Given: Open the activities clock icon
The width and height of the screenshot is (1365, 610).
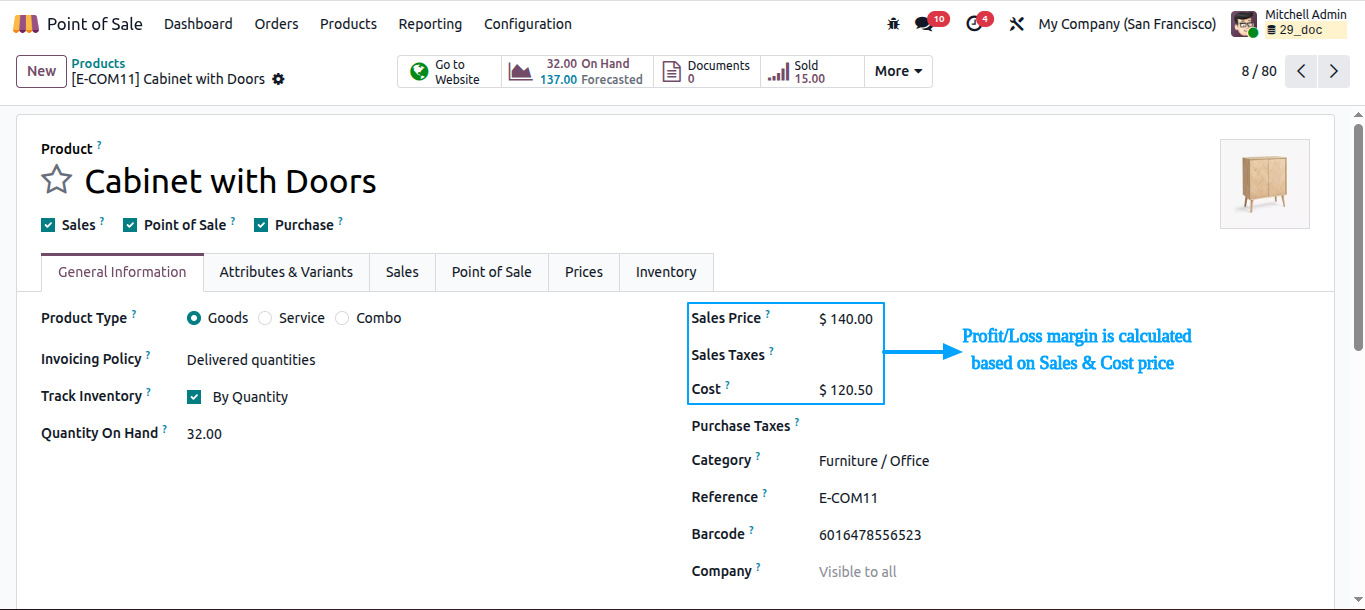Looking at the screenshot, I should click(974, 24).
